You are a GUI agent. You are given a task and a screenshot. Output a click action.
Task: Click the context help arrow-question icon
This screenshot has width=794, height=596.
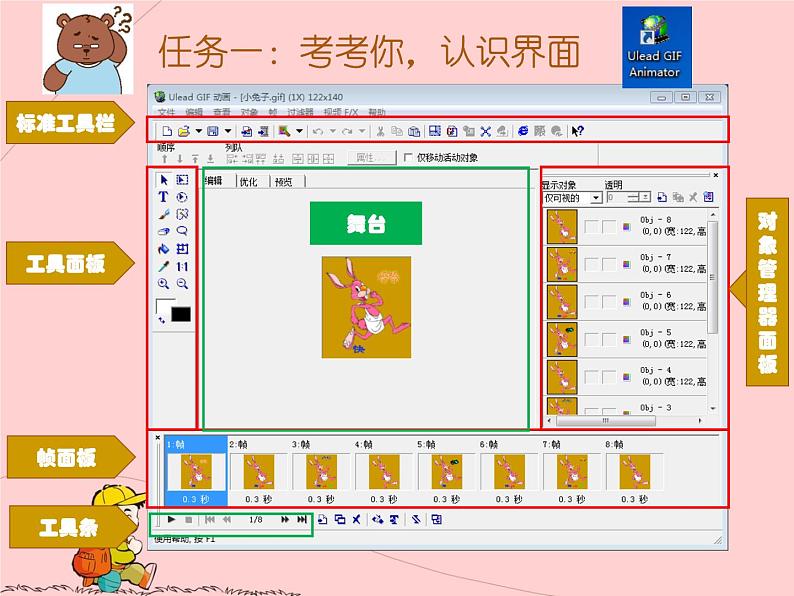577,131
